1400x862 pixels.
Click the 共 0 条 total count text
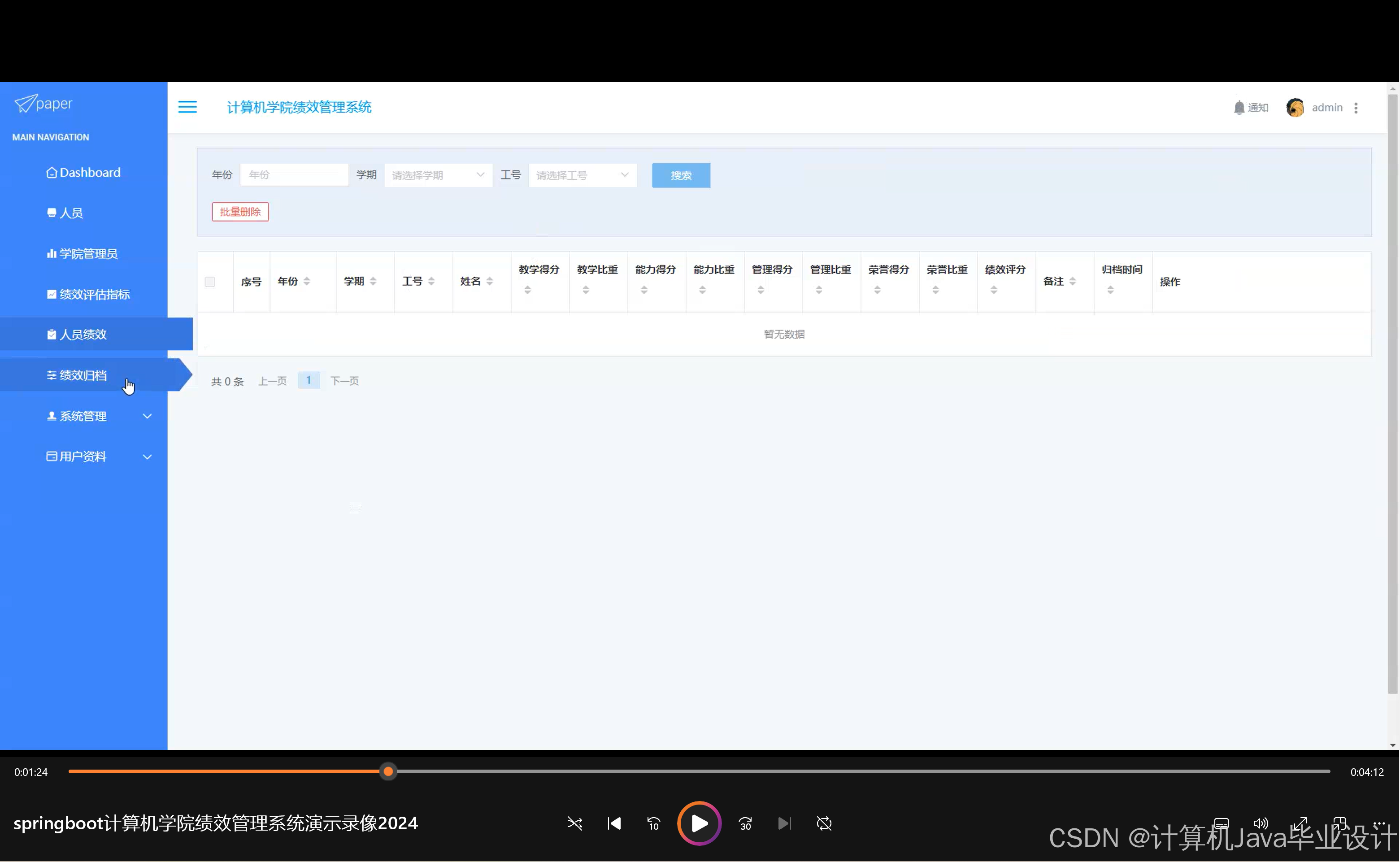[227, 381]
